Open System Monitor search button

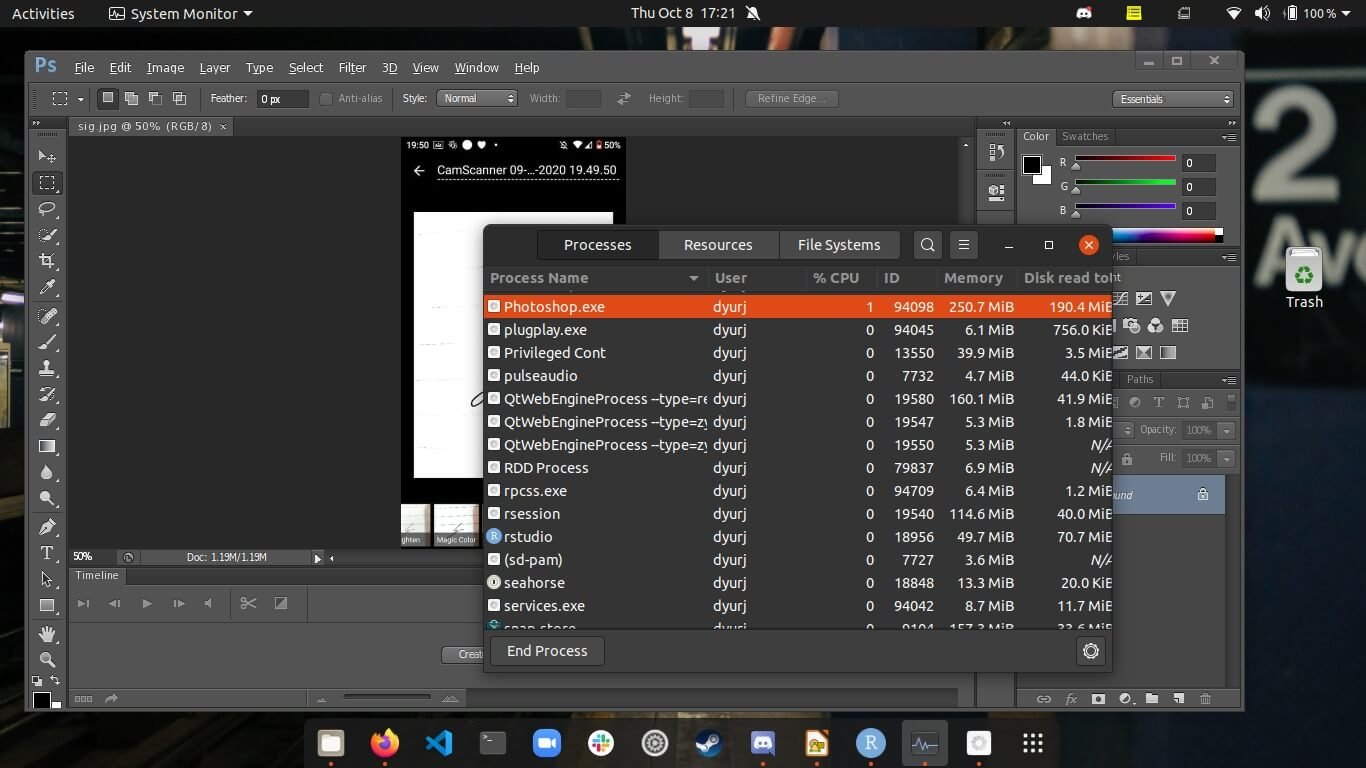[x=928, y=245]
